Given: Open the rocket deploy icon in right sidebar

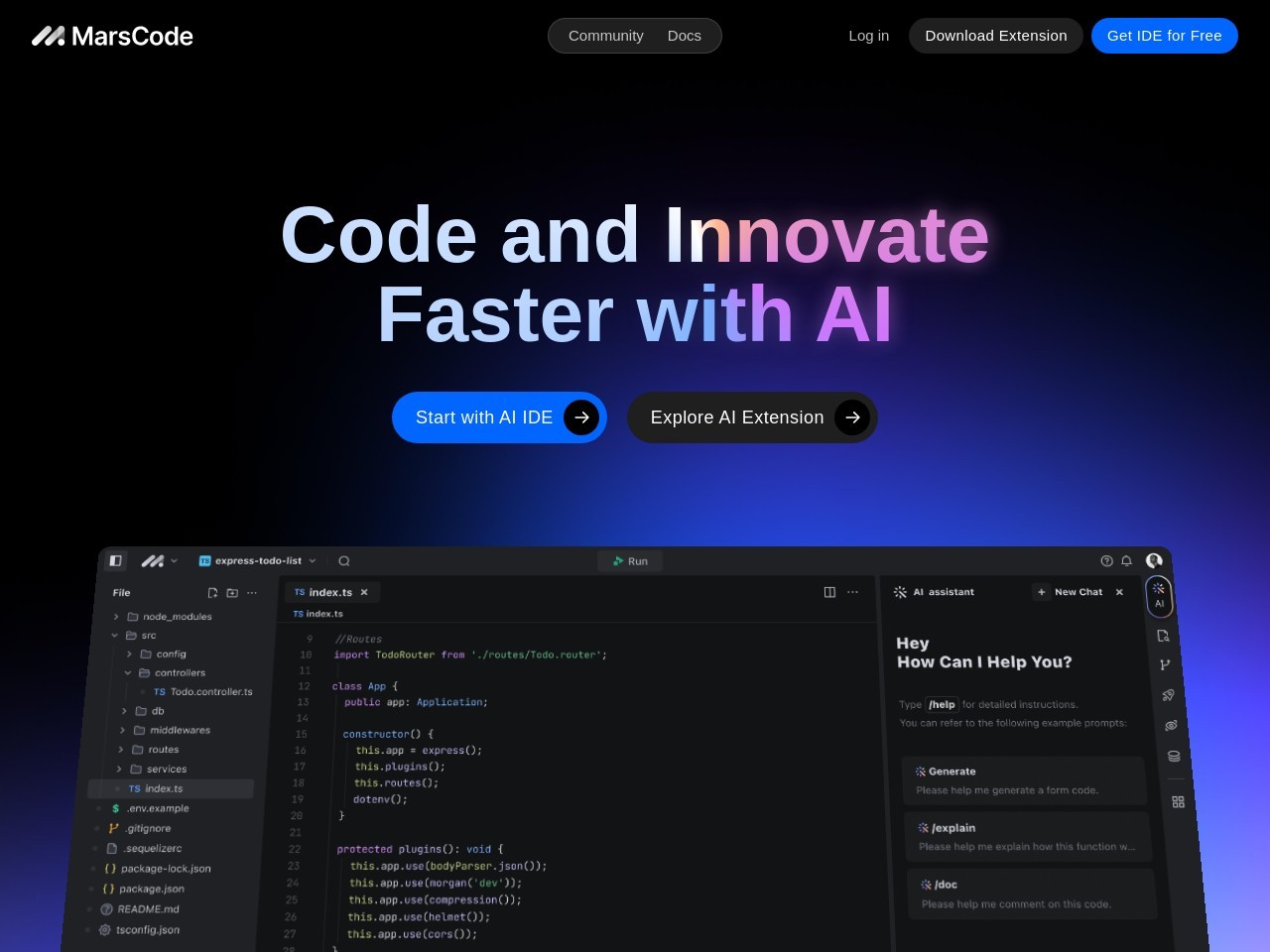Looking at the screenshot, I should point(1169,695).
